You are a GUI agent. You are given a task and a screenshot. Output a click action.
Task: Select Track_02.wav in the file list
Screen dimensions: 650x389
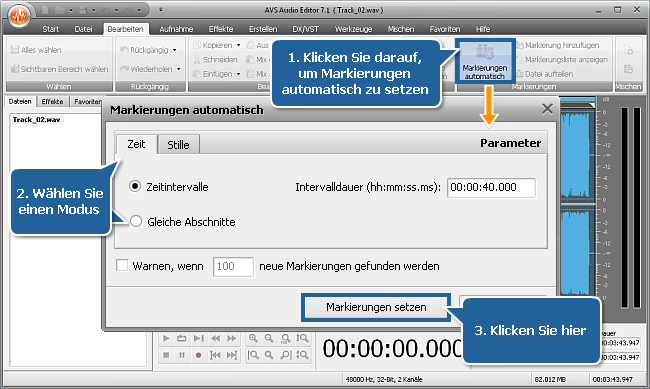36,120
